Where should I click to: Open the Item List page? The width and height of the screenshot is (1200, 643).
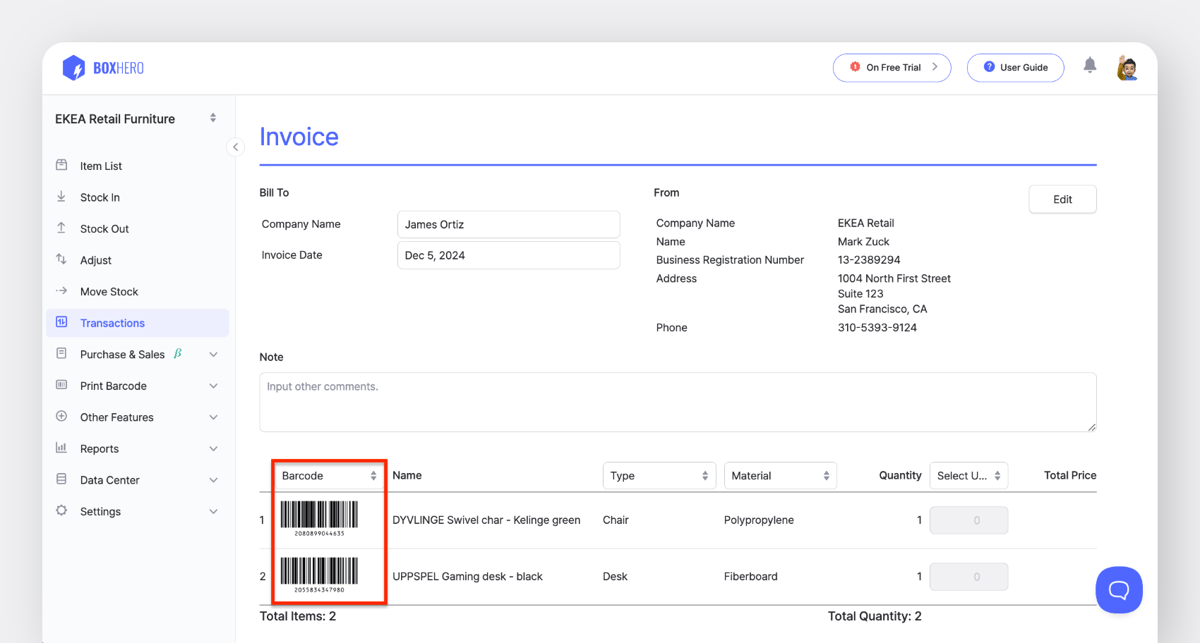point(100,165)
